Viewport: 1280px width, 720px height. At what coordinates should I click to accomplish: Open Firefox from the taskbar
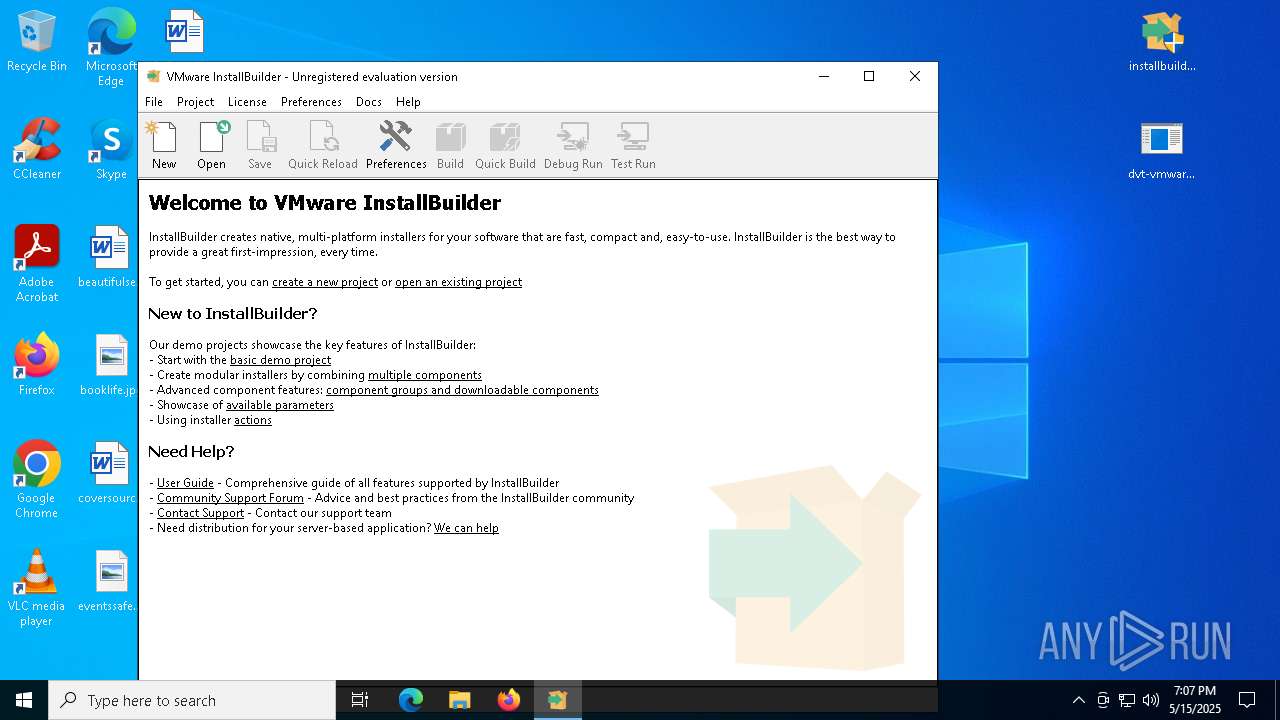(x=509, y=700)
